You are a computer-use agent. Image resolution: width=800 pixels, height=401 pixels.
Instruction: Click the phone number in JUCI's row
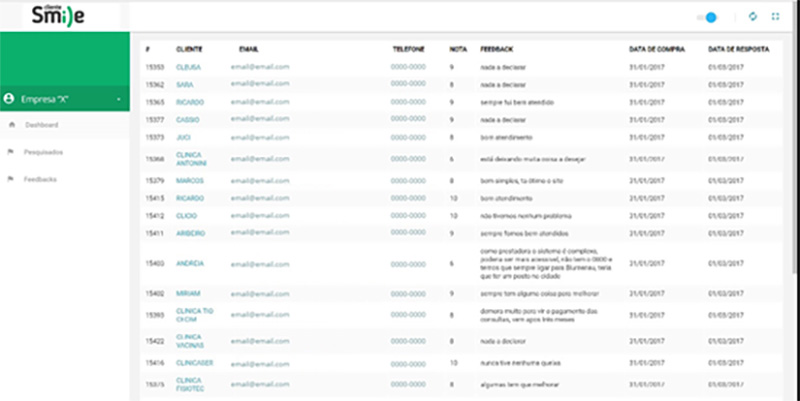pos(408,138)
